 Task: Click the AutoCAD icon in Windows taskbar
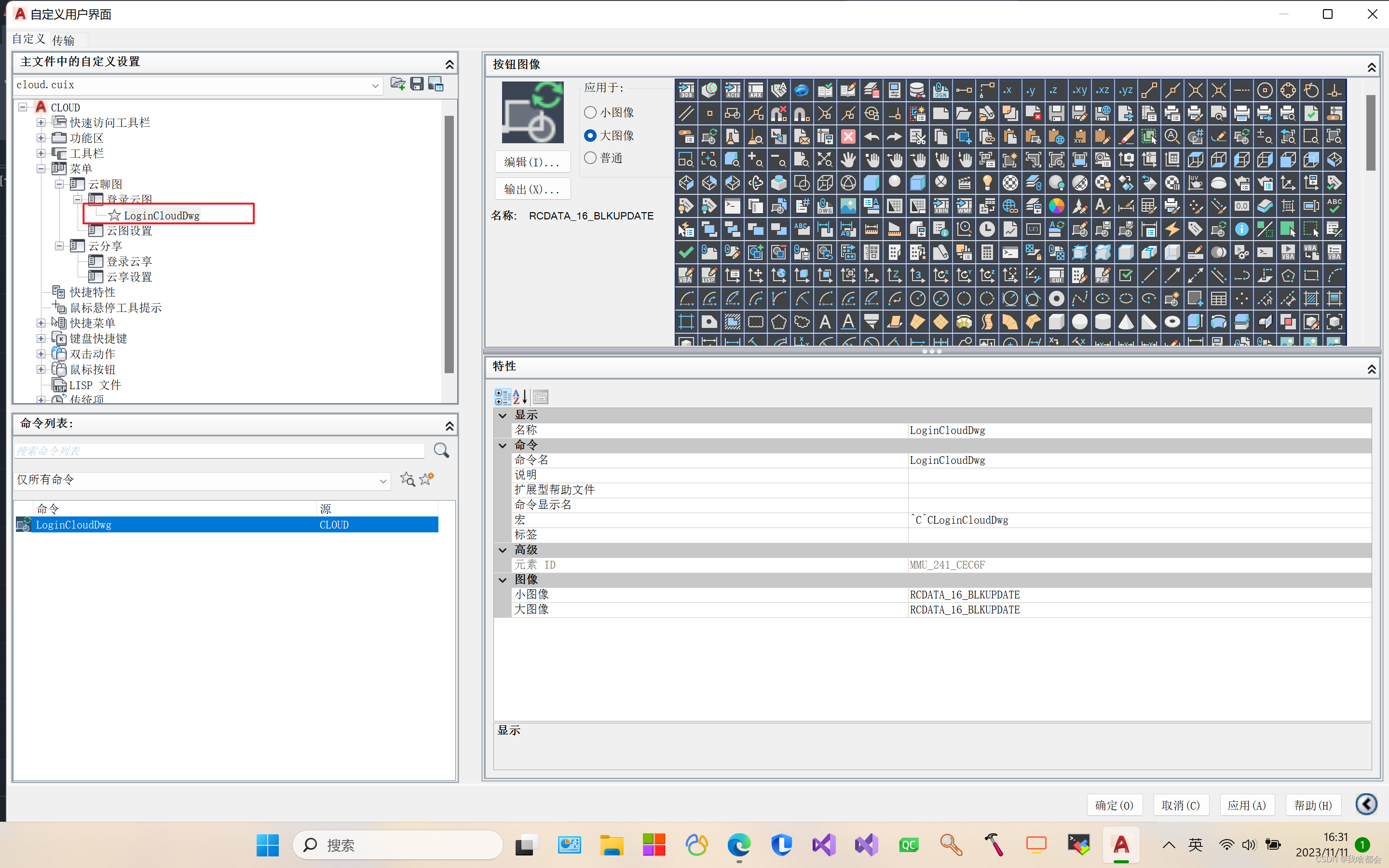[1120, 845]
